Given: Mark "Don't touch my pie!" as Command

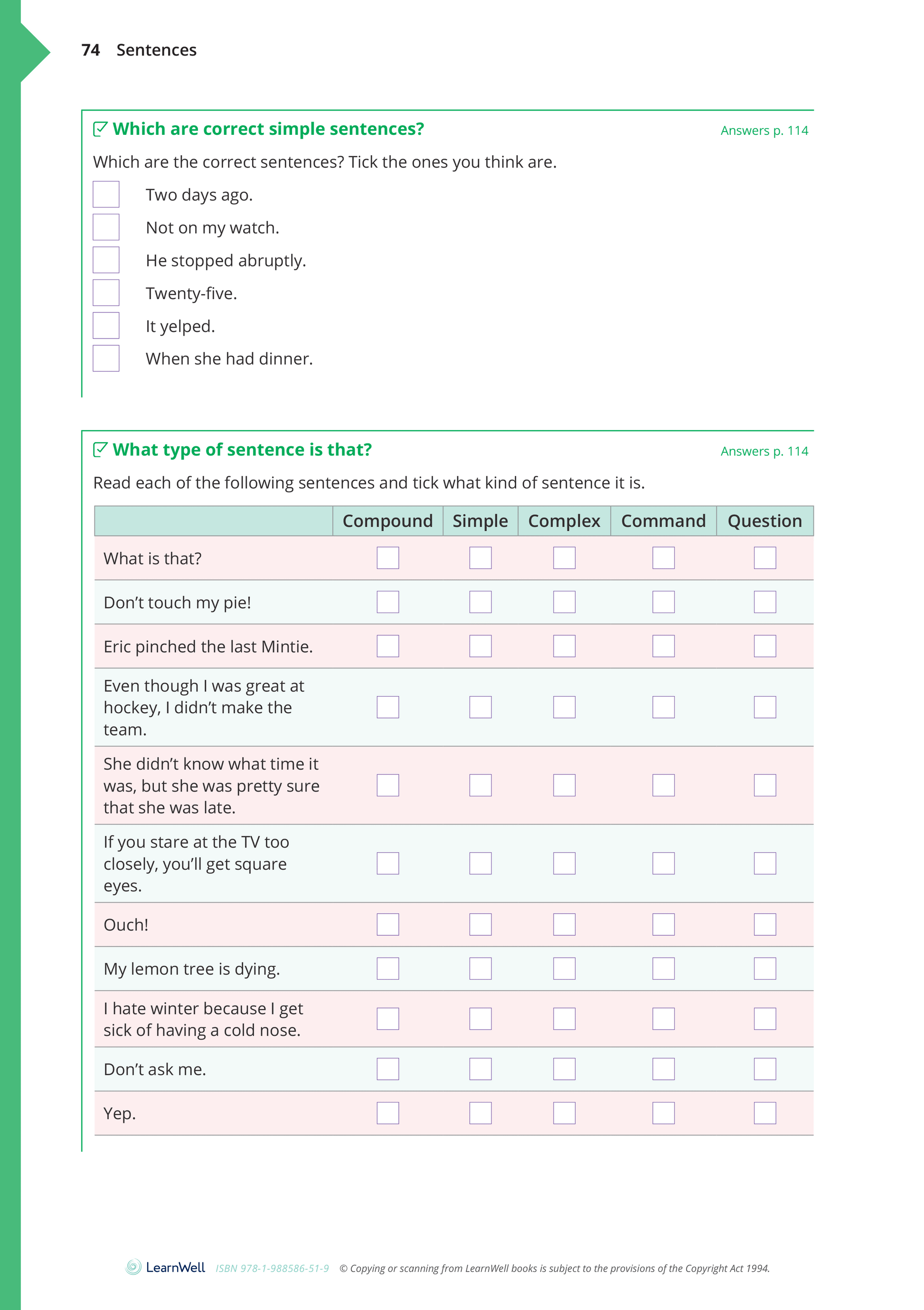Looking at the screenshot, I should [x=663, y=602].
